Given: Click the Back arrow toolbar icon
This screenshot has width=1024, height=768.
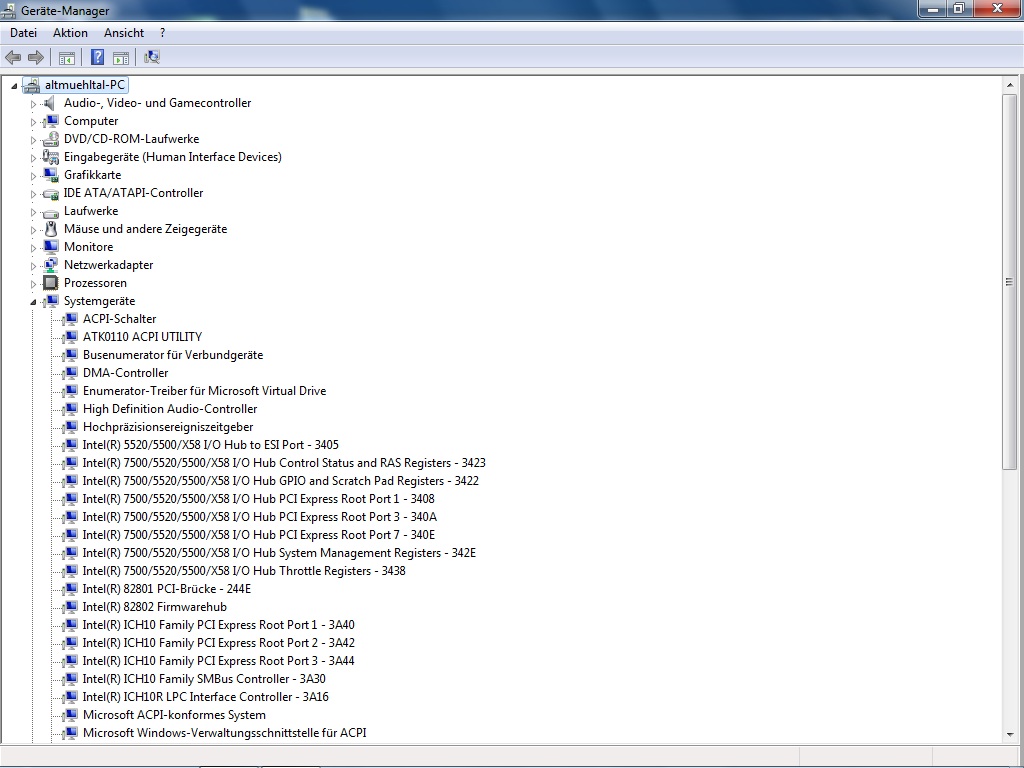Looking at the screenshot, I should click(x=13, y=57).
